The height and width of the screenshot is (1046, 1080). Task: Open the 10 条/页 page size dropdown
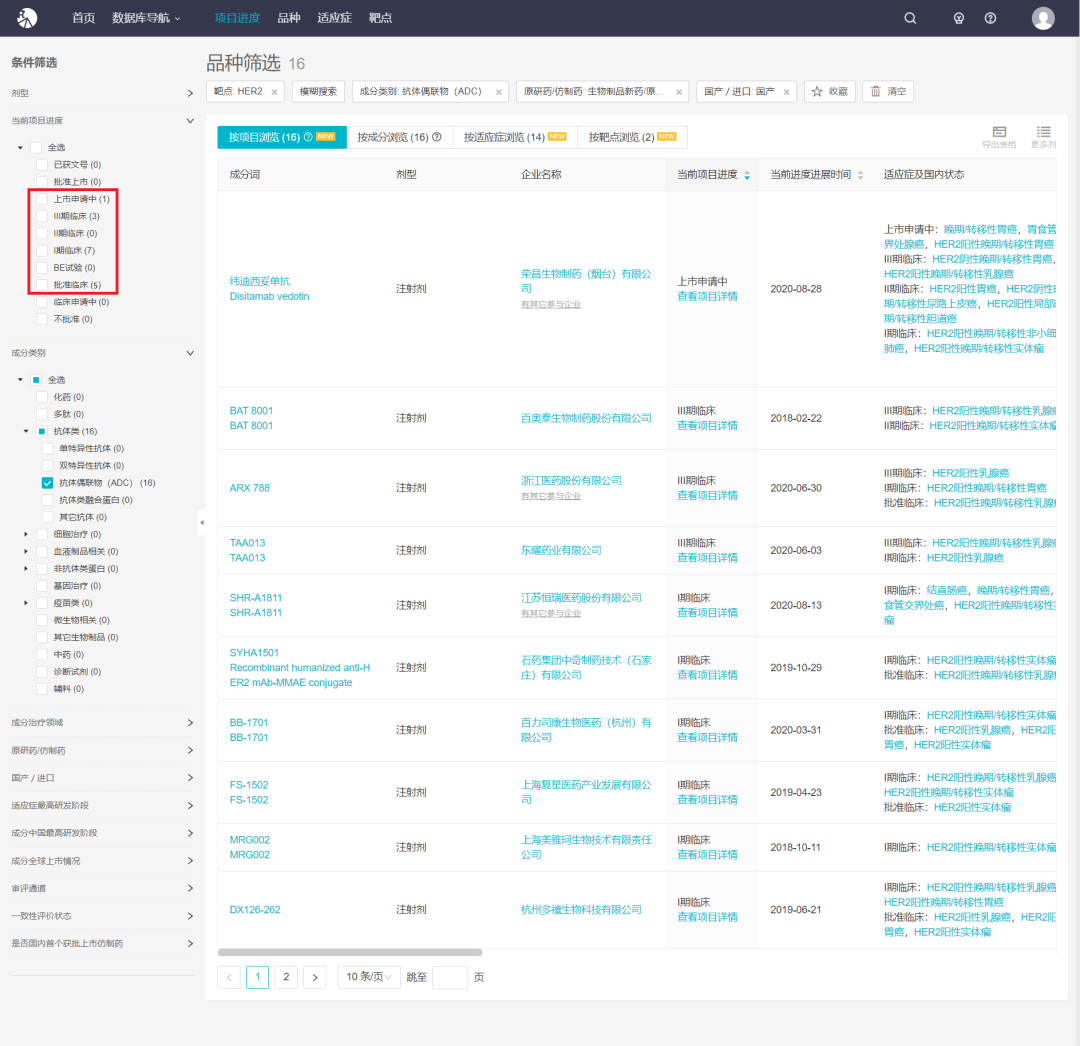pyautogui.click(x=368, y=977)
